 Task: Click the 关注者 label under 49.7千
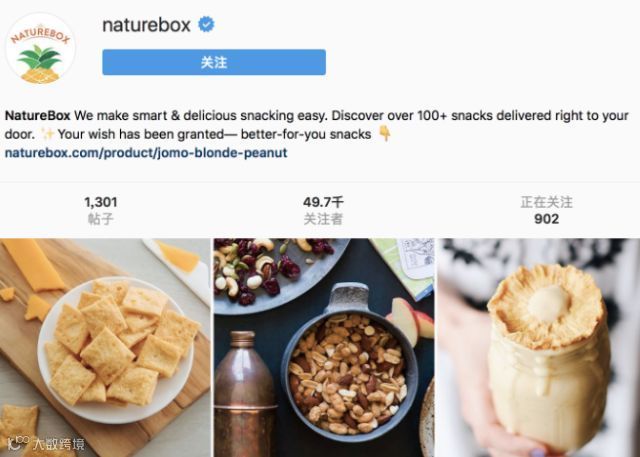point(323,219)
